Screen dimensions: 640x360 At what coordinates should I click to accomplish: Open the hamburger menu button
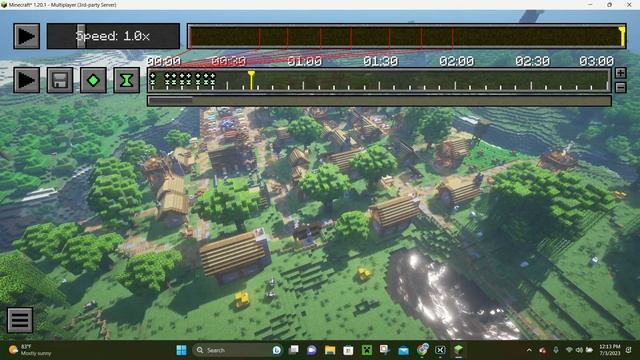point(20,320)
